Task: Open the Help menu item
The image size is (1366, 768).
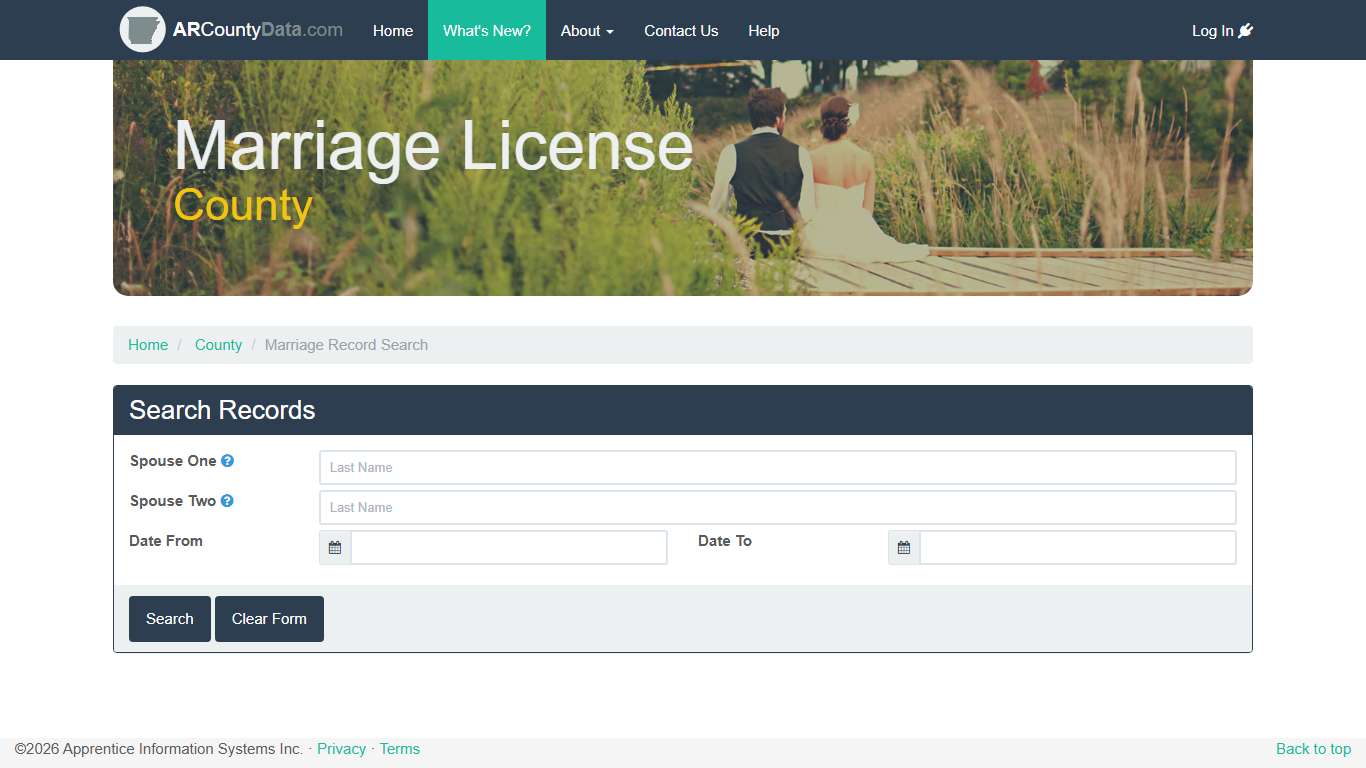Action: (x=763, y=30)
